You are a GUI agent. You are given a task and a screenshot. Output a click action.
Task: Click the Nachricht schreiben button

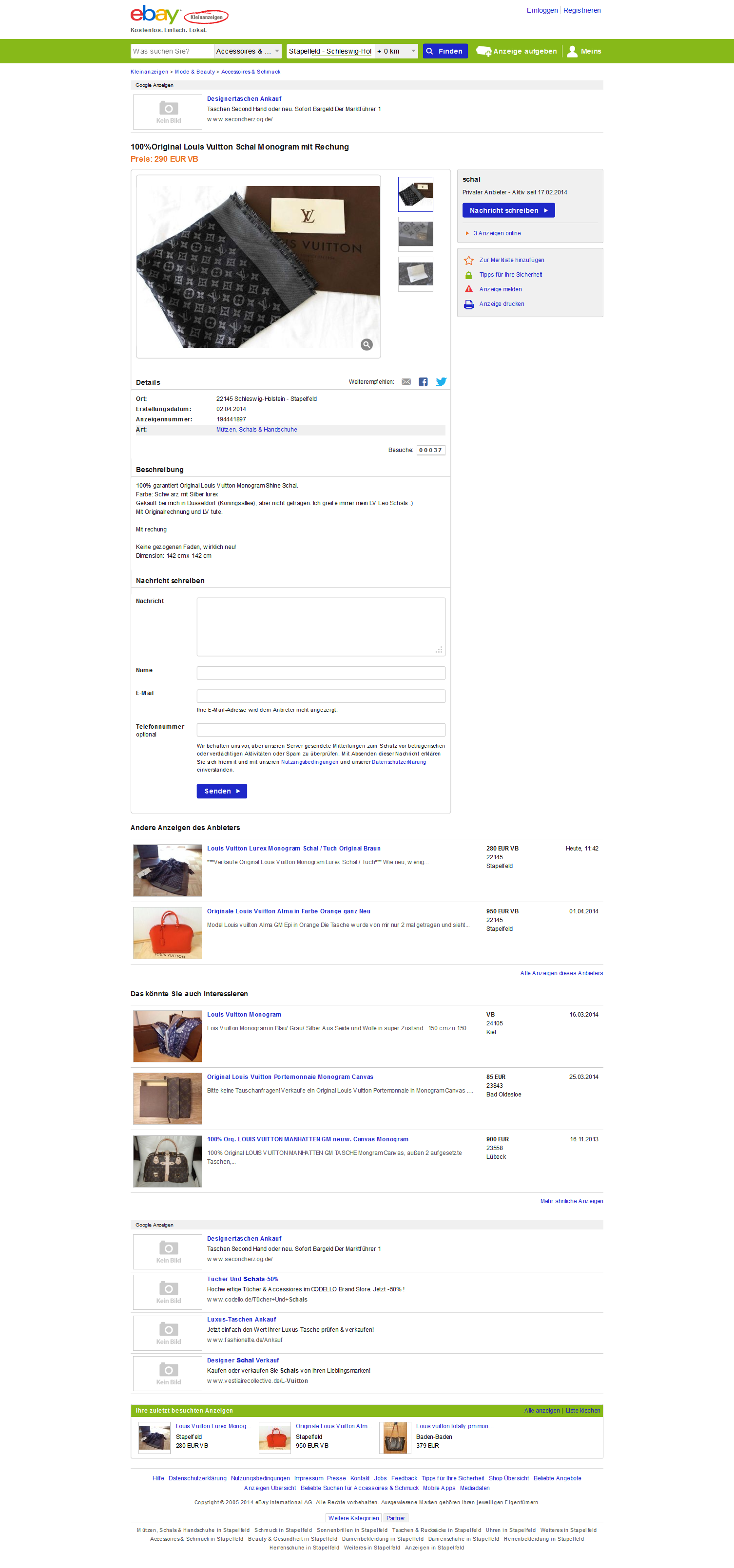[509, 210]
